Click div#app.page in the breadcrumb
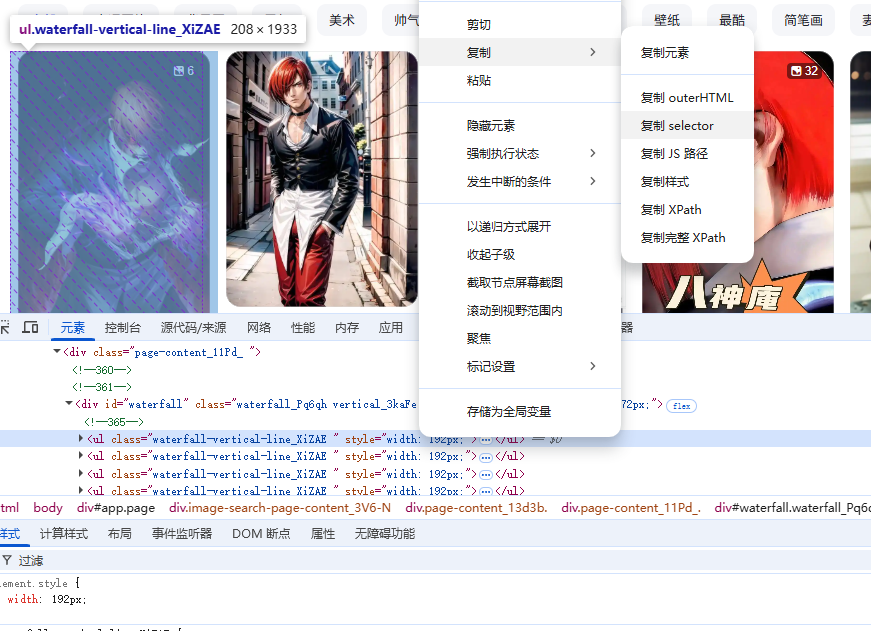871x631 pixels. [x=116, y=508]
